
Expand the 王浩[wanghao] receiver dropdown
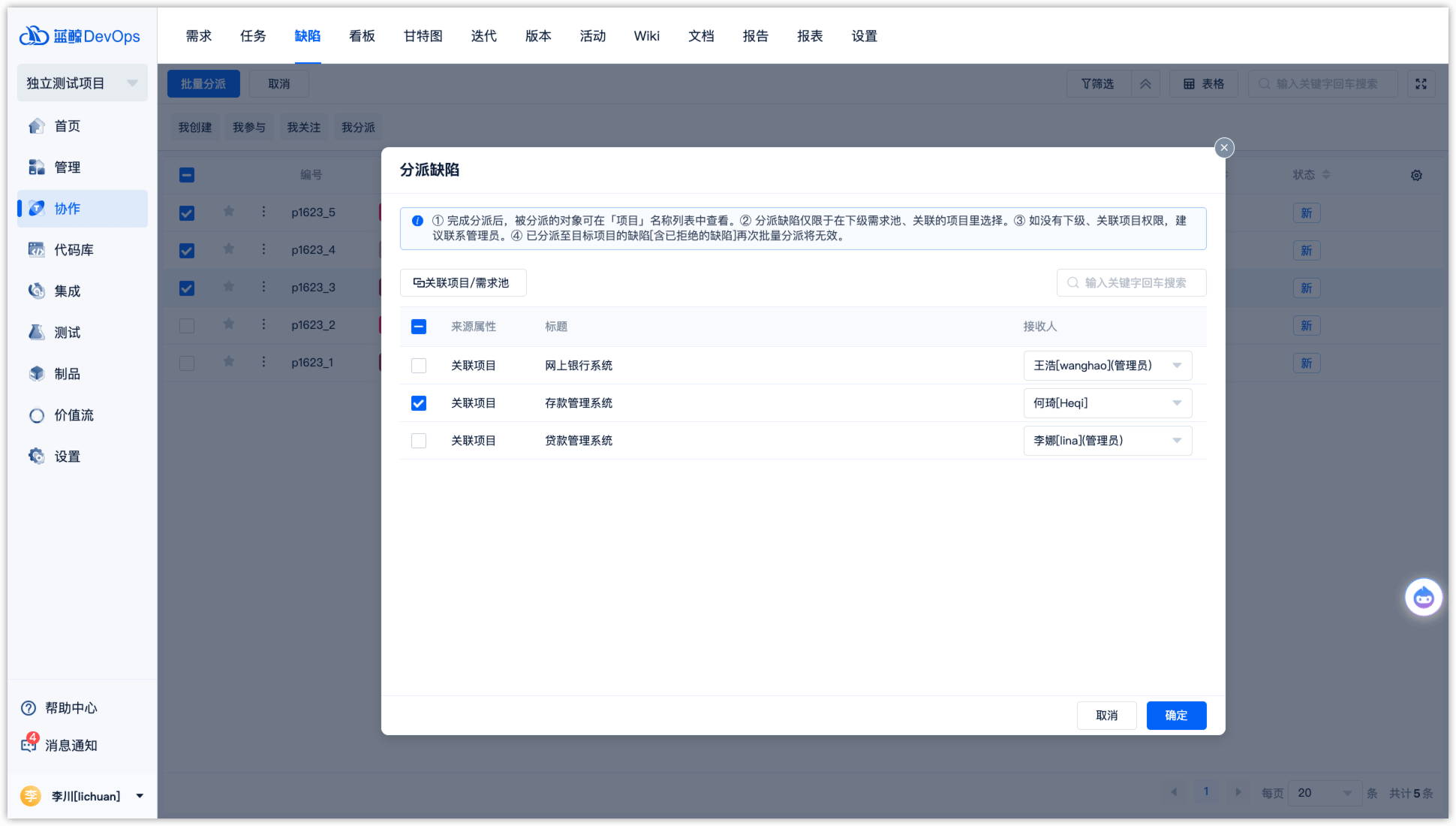[1107, 366]
